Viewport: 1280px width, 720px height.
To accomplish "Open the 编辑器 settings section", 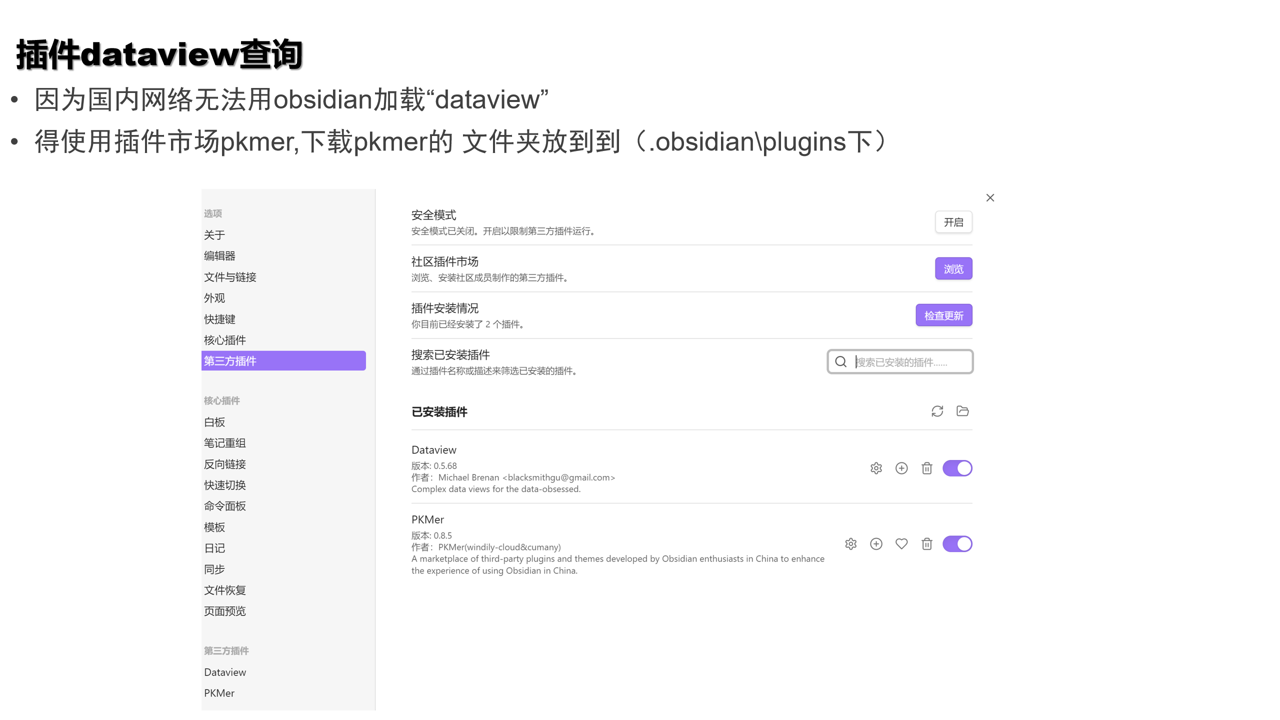I will (x=220, y=256).
